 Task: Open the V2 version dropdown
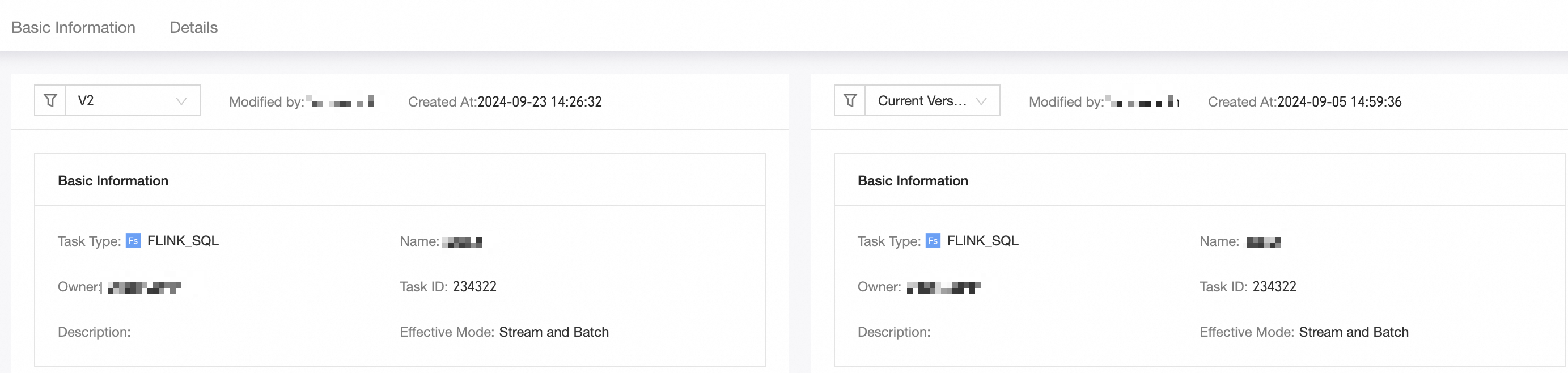coord(132,100)
